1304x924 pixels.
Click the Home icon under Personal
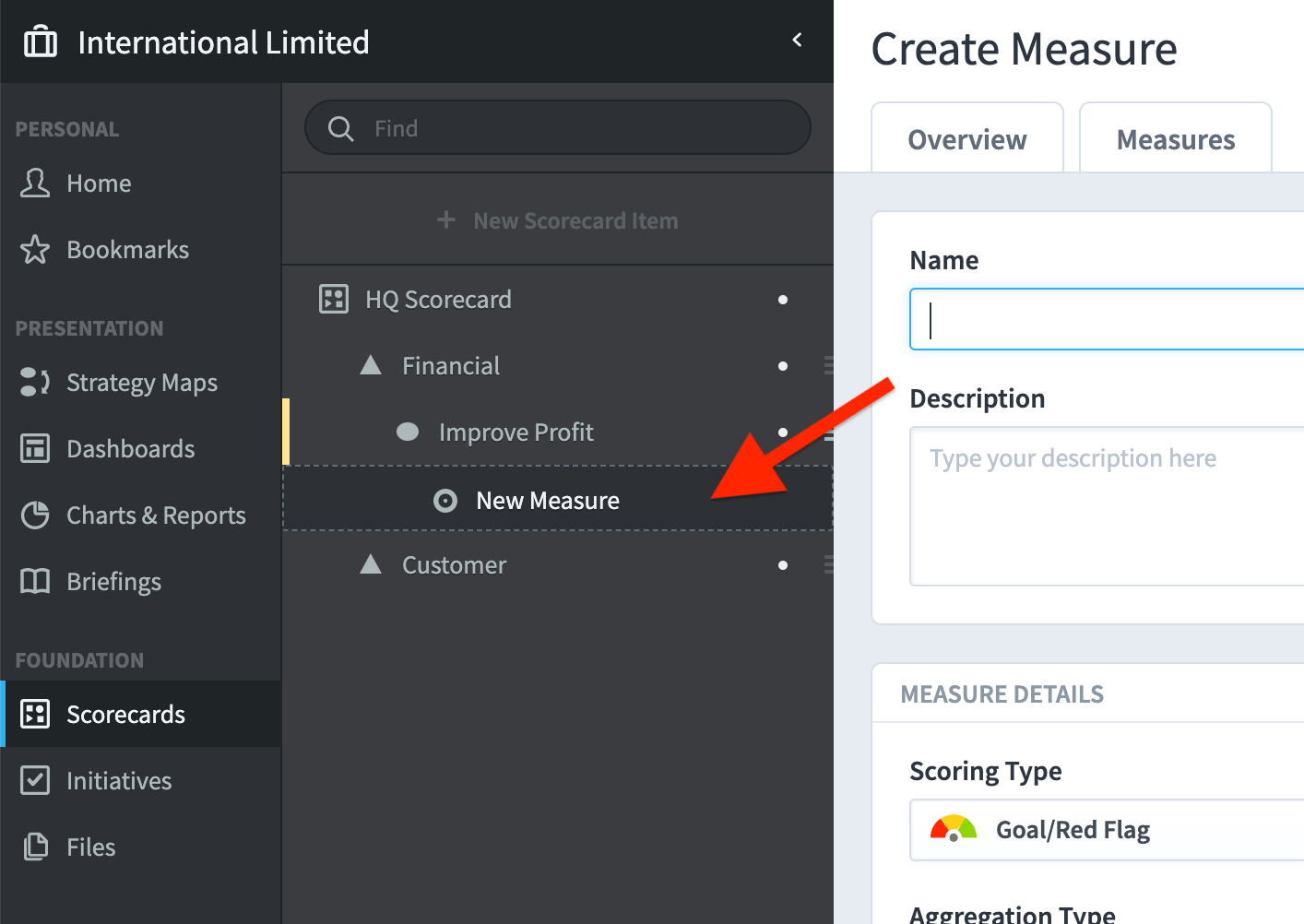click(x=34, y=183)
